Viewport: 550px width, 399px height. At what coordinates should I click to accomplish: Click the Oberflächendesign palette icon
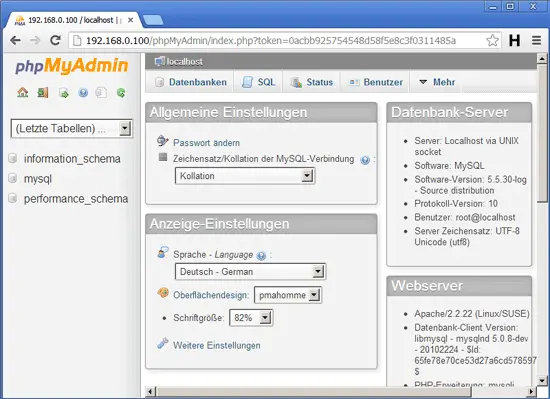pos(163,293)
